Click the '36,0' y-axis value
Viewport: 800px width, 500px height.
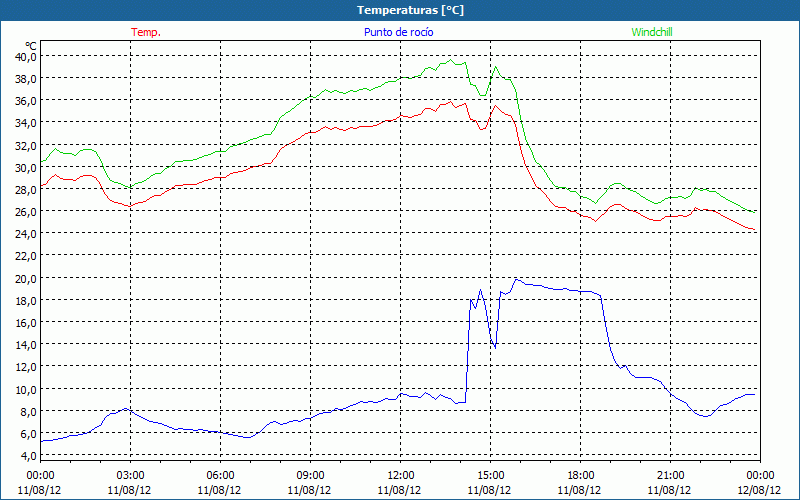26,101
